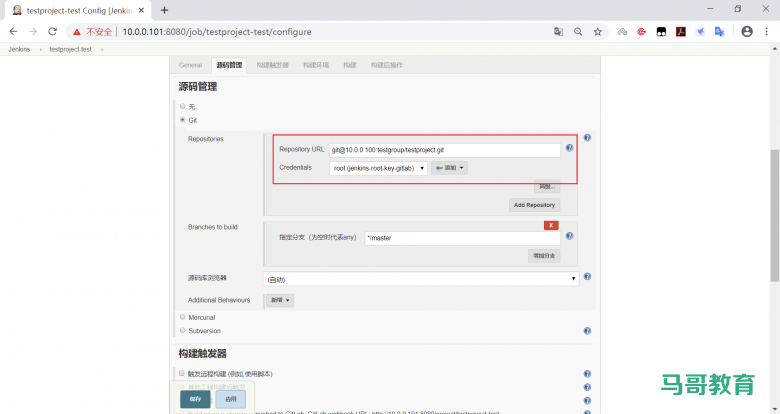
Task: Open help icon beside branch specifier field
Action: click(570, 236)
